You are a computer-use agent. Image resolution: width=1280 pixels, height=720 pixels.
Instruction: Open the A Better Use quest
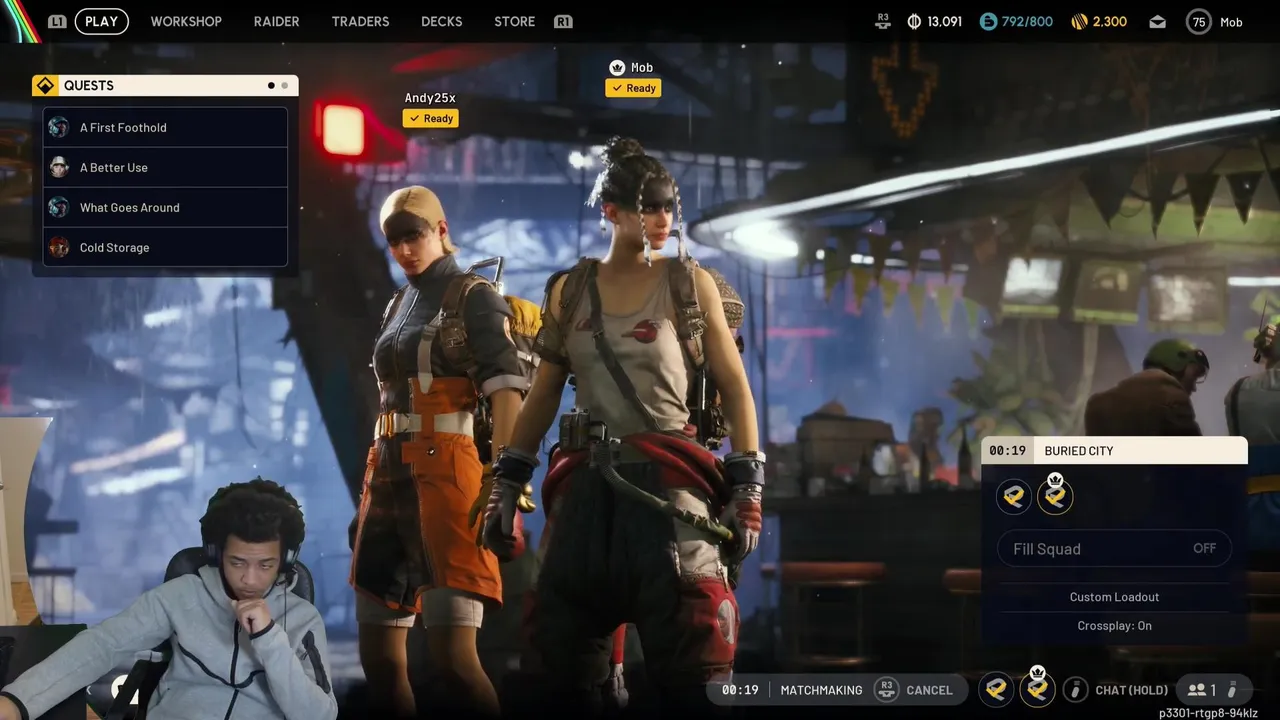click(165, 167)
